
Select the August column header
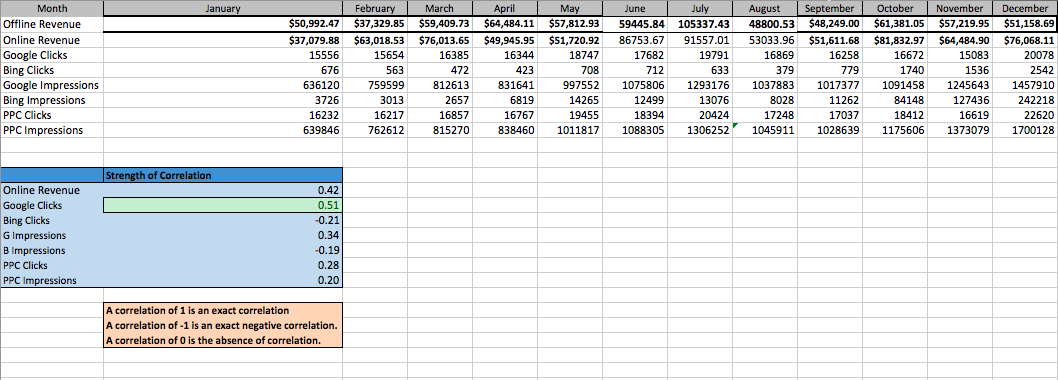point(764,9)
